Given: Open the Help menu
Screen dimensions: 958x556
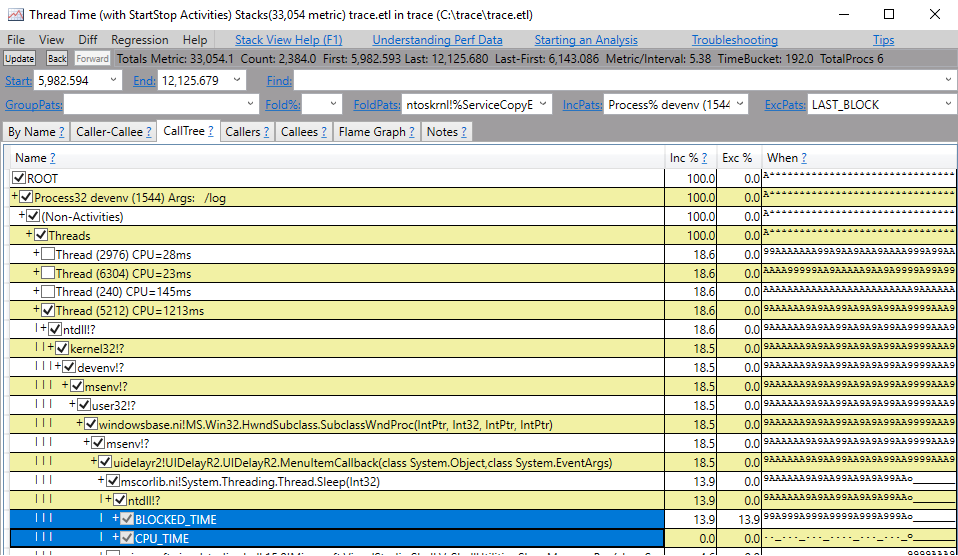Looking at the screenshot, I should click(195, 40).
